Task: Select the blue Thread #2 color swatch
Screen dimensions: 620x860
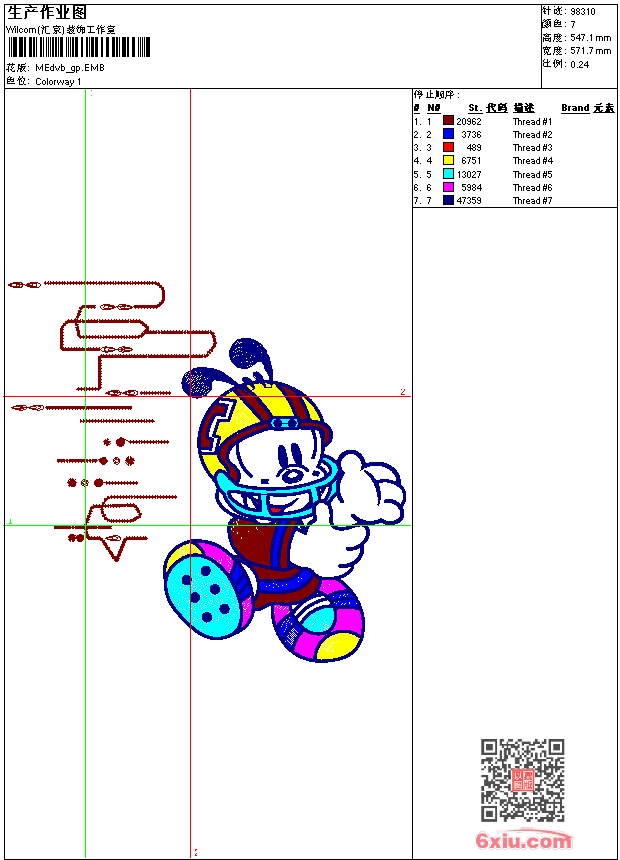Action: (448, 134)
